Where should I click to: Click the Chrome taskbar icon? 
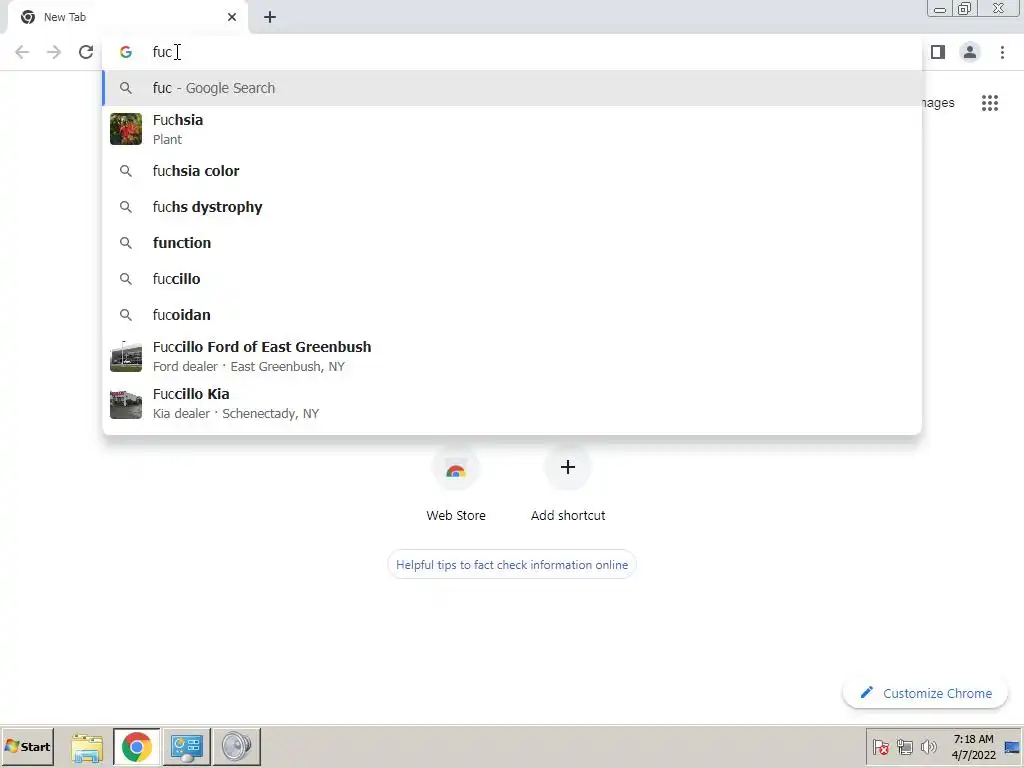(136, 747)
